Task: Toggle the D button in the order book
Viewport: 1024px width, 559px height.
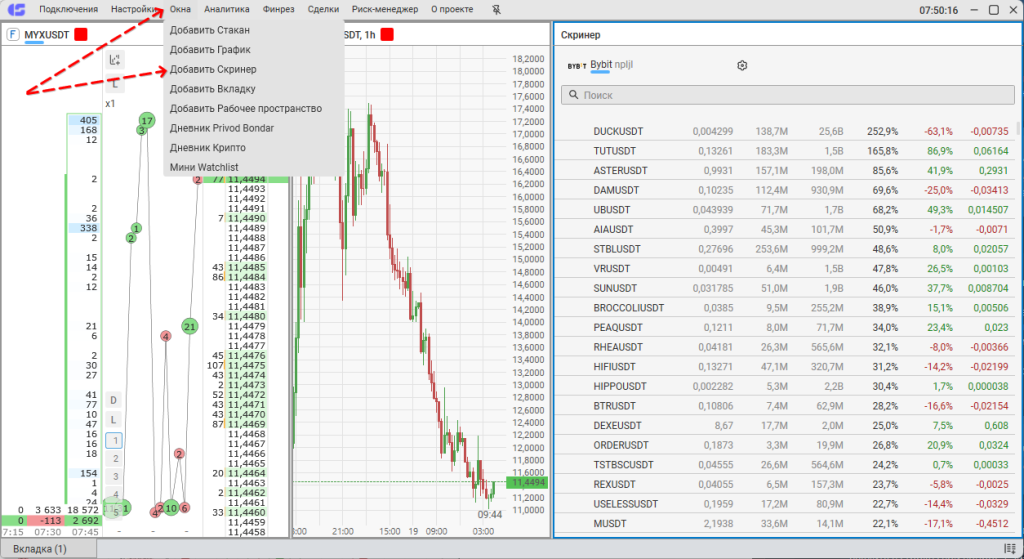Action: pyautogui.click(x=114, y=399)
